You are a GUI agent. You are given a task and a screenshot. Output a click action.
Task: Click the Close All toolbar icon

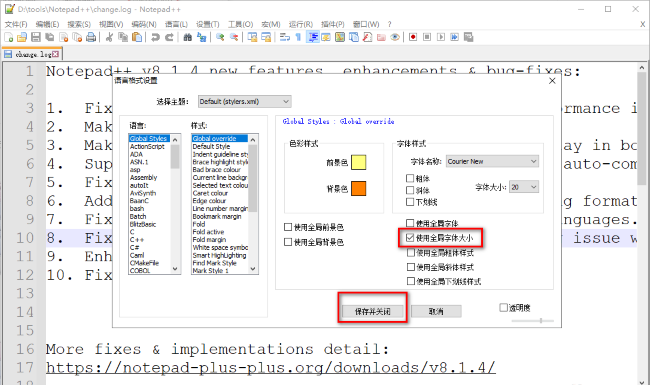77,37
